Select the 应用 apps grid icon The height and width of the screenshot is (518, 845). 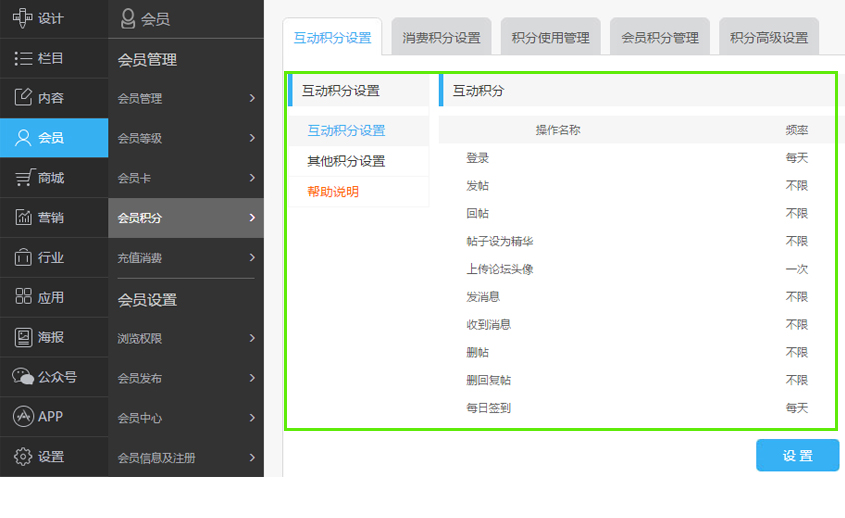coord(23,297)
